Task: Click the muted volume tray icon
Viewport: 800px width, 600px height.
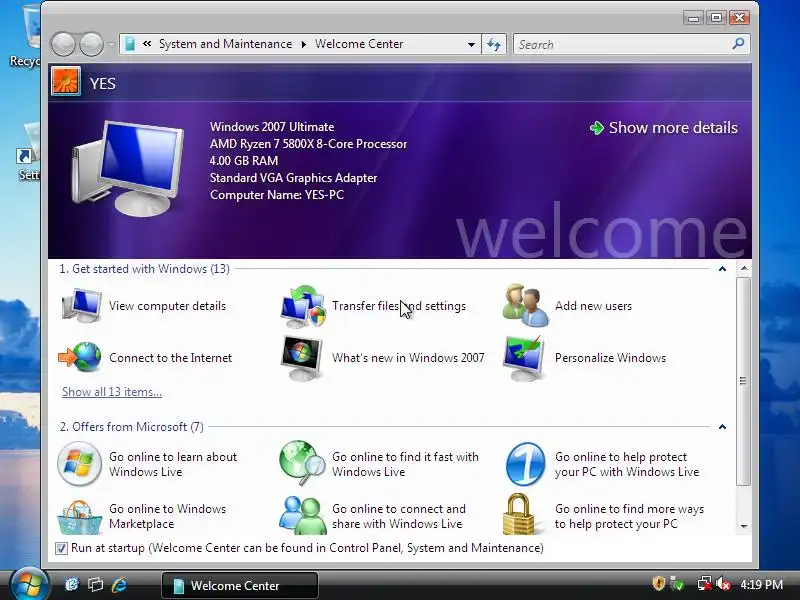Action: 723,584
